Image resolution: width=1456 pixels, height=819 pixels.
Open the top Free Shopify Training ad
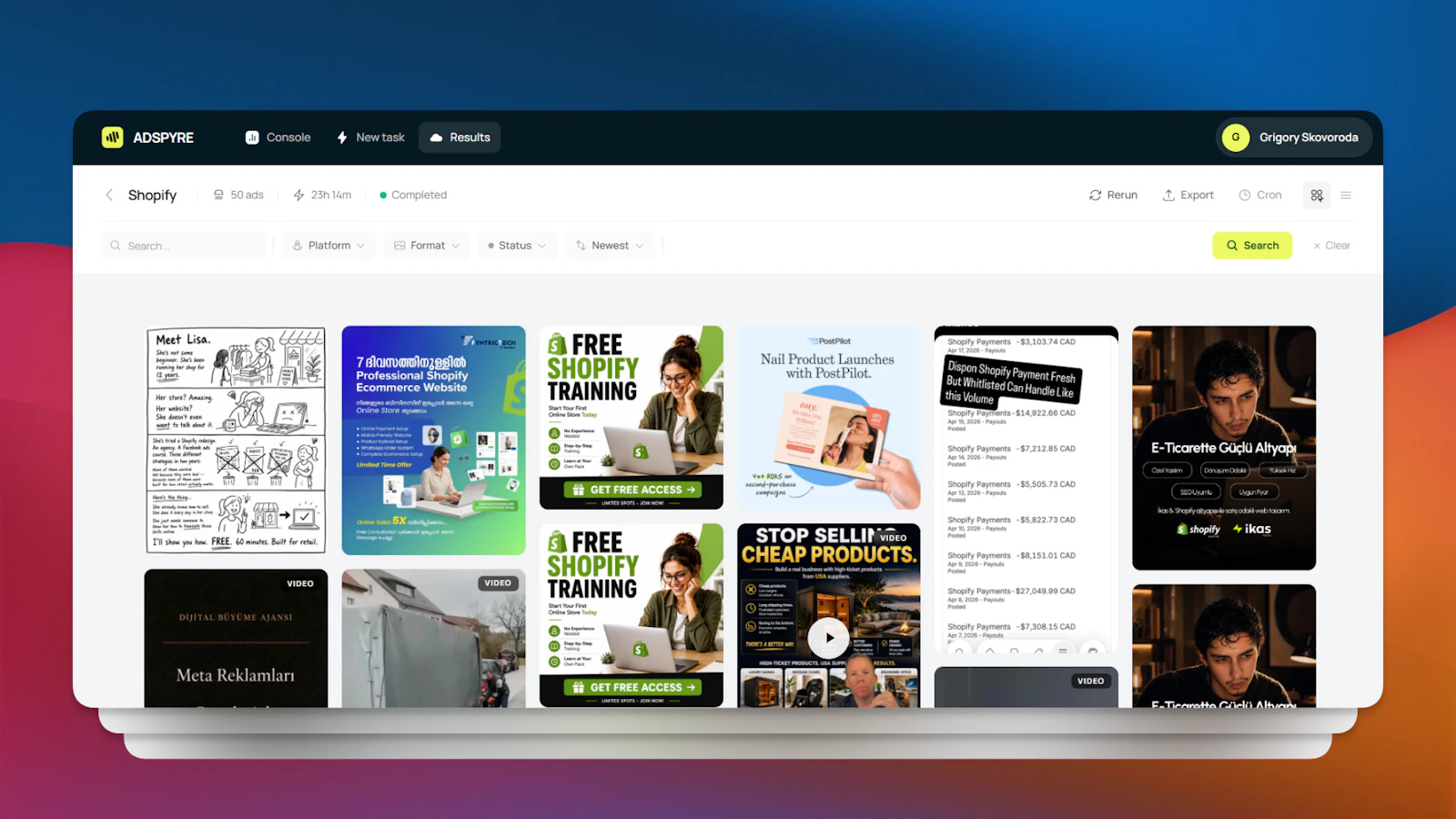(632, 418)
